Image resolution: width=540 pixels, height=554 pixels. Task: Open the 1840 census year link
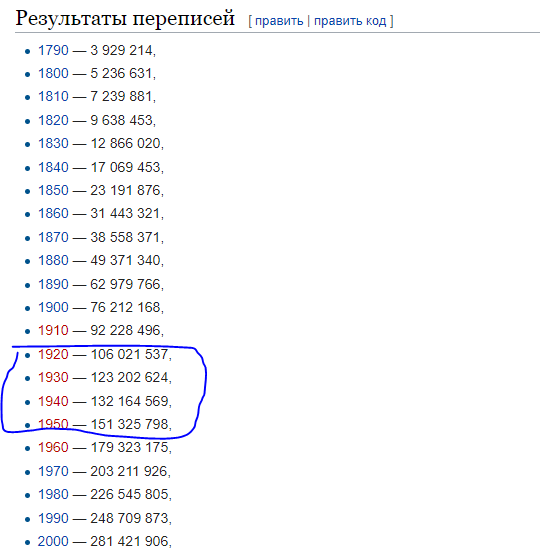tap(53, 167)
